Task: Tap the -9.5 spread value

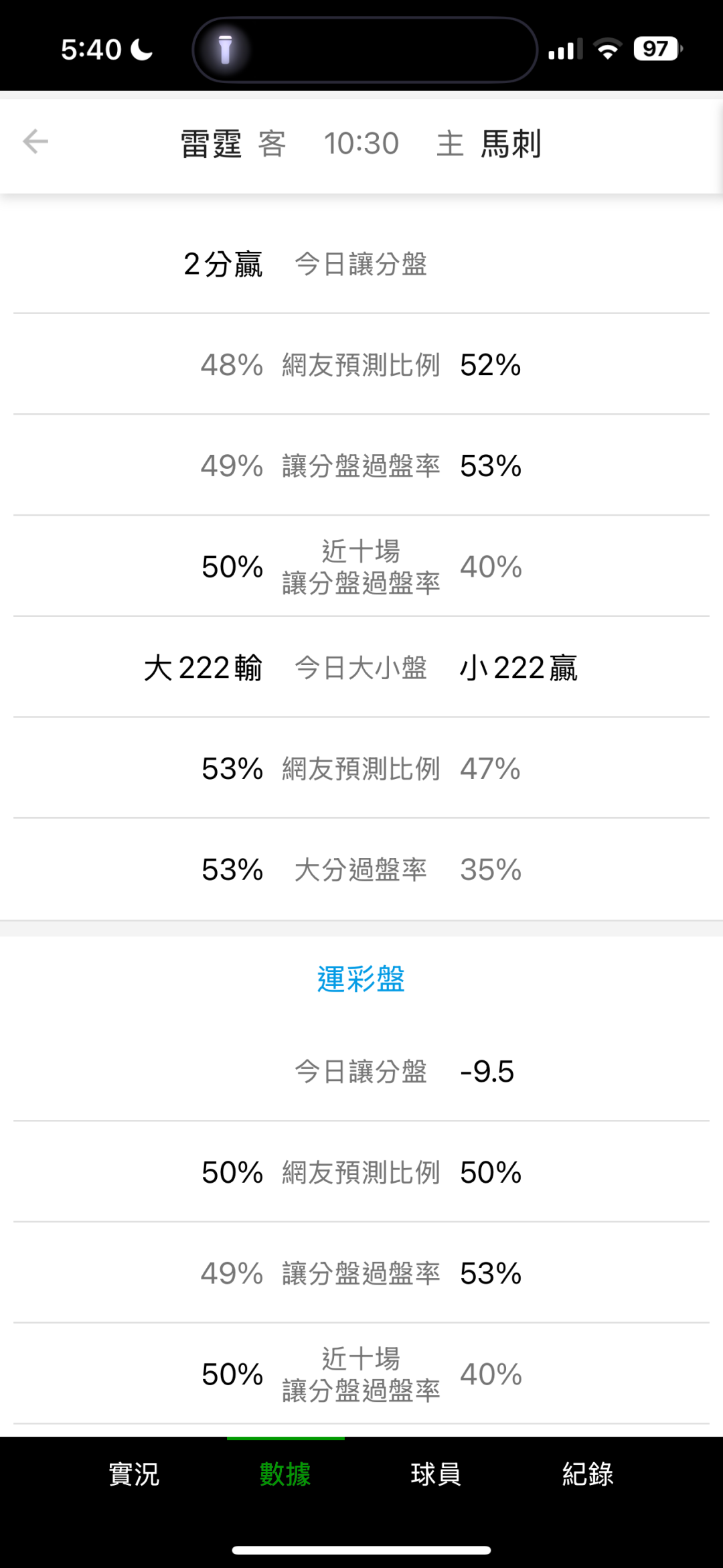Action: (487, 1072)
